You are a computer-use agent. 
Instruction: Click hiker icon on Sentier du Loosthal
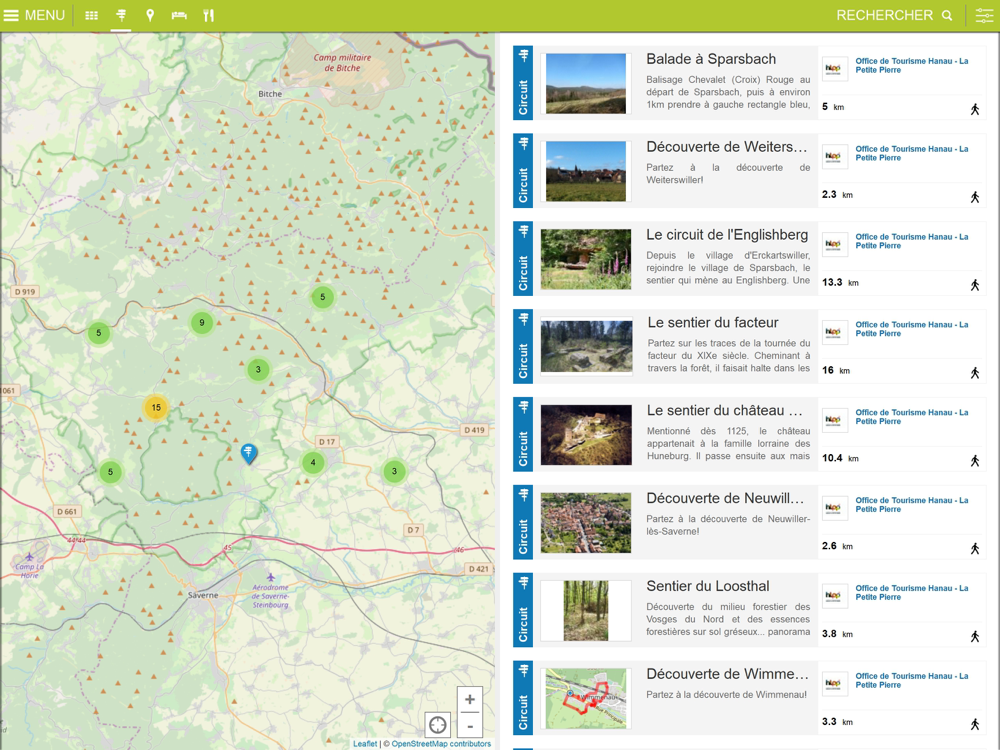[975, 637]
